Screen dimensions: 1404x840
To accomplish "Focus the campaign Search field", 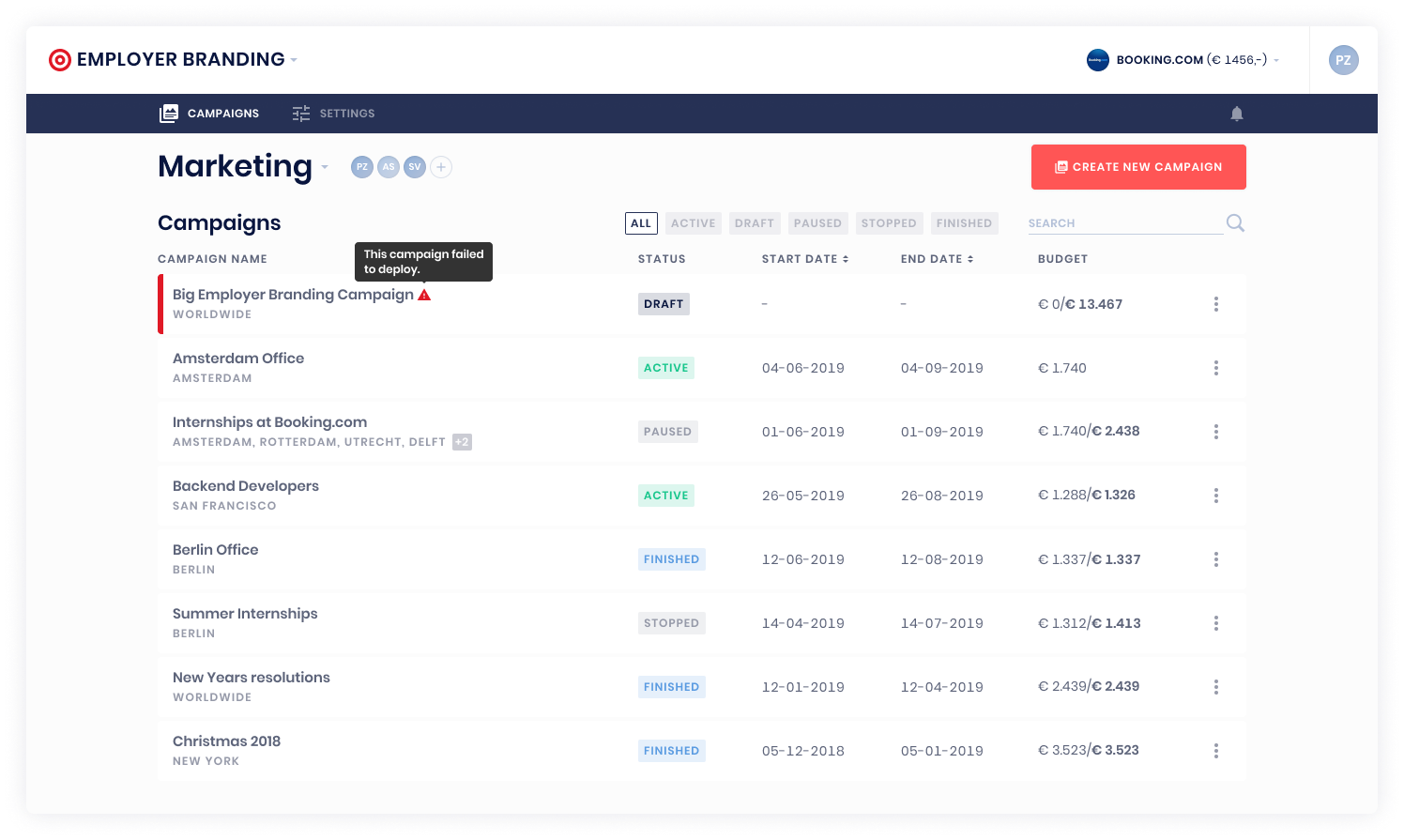I will (x=1124, y=223).
